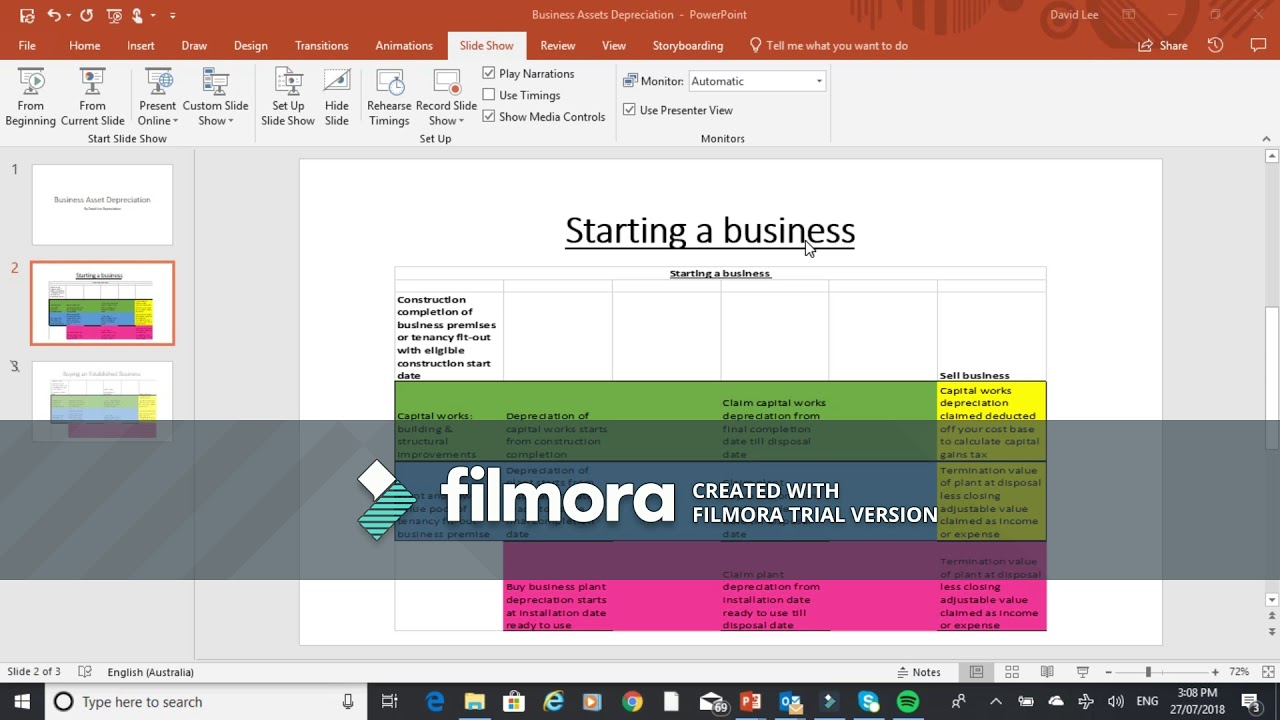Image resolution: width=1280 pixels, height=720 pixels.
Task: Open Spotify from taskbar
Action: tap(908, 702)
